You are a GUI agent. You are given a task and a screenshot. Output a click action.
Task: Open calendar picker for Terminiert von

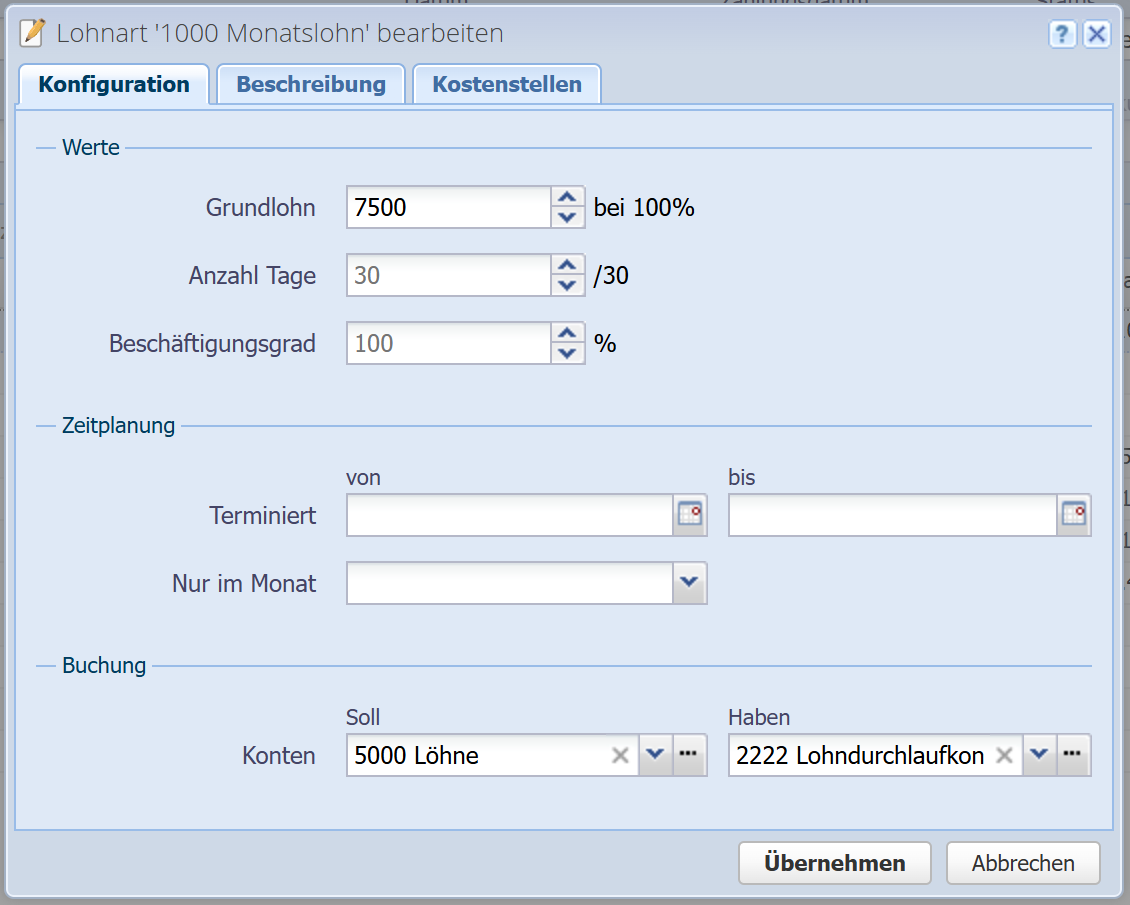coord(690,515)
